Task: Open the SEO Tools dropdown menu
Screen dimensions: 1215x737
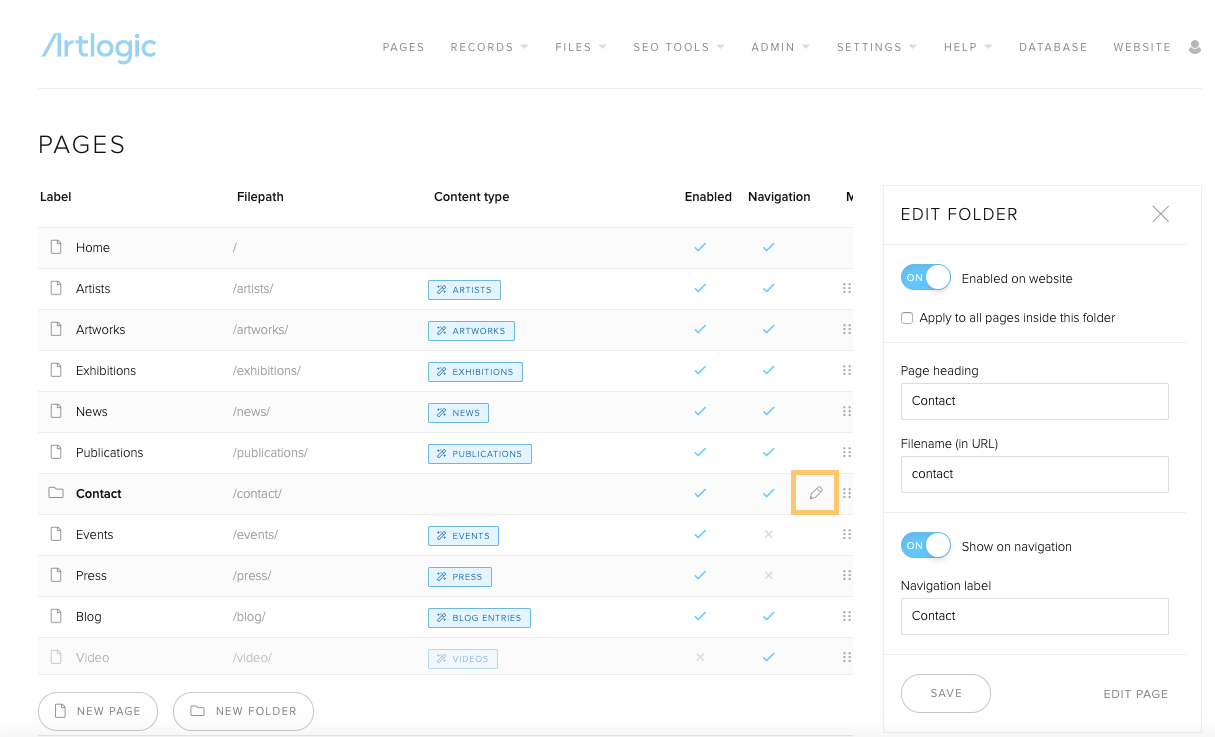Action: coord(679,47)
